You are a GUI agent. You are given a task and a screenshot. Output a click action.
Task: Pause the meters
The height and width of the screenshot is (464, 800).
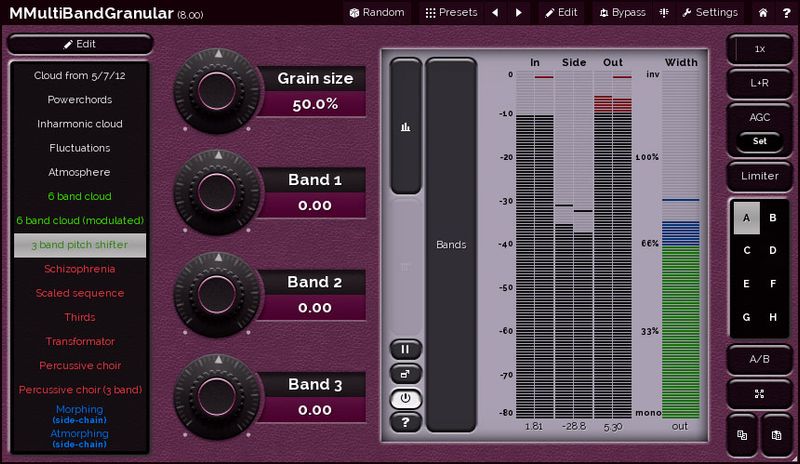406,350
